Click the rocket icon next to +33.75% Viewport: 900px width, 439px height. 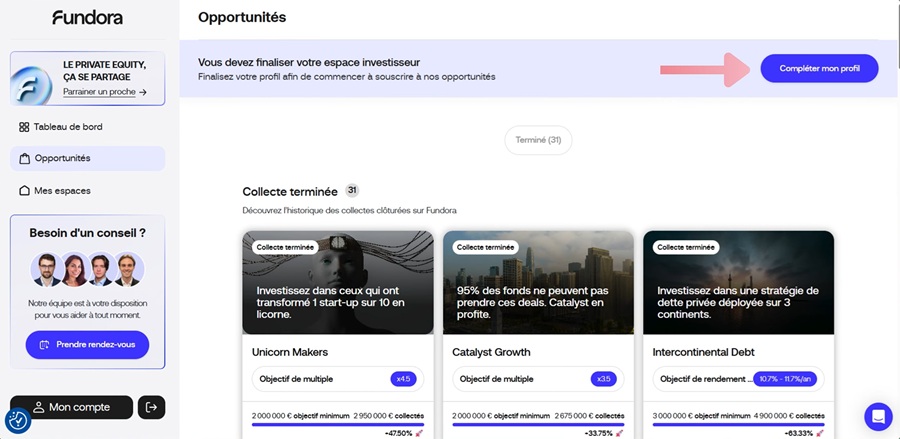[x=619, y=433]
